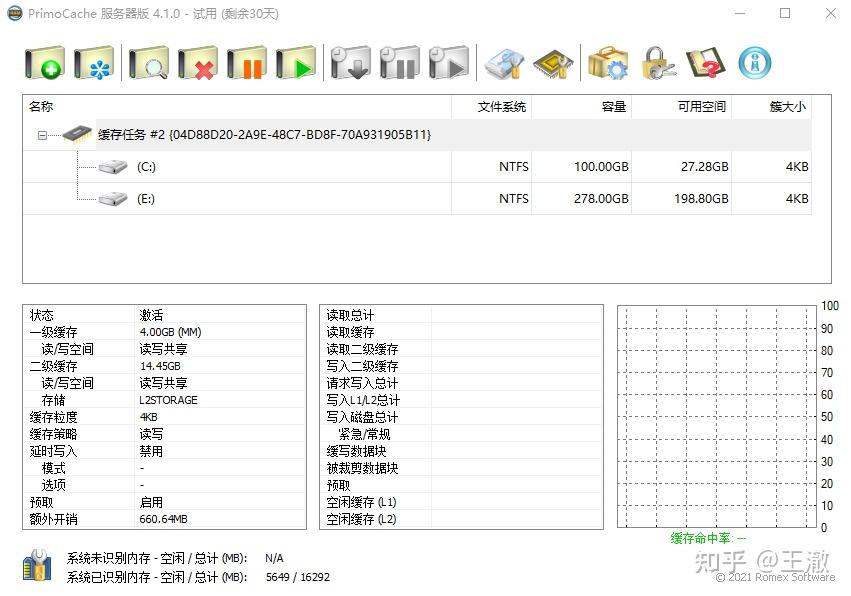
Task: Select the (C:) volume row
Action: [417, 167]
